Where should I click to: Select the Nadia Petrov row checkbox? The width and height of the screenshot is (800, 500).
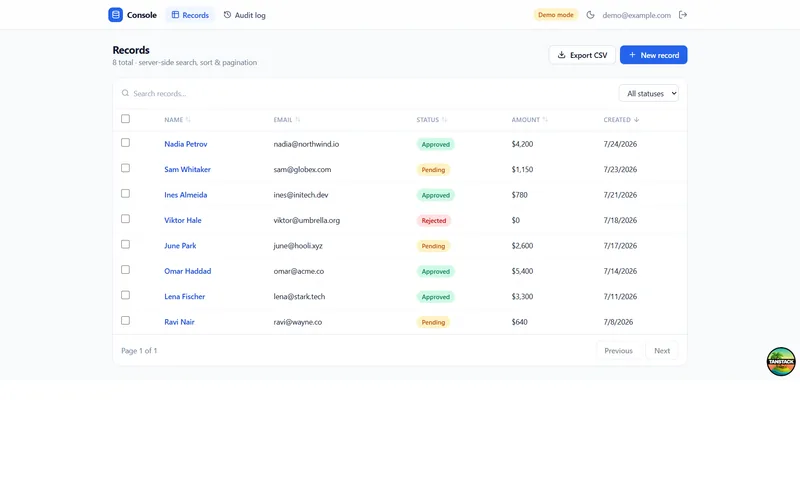(x=126, y=143)
